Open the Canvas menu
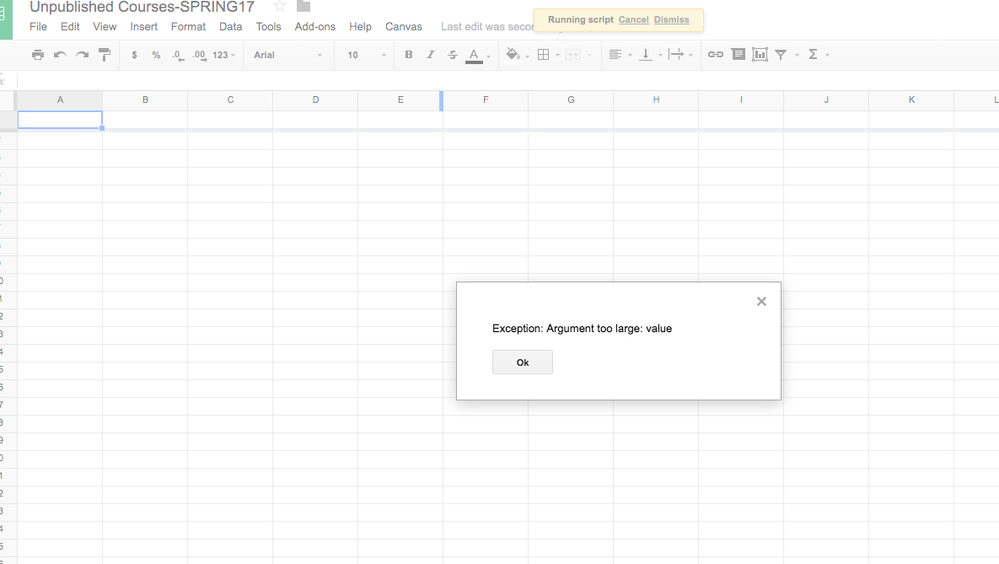 pyautogui.click(x=403, y=27)
